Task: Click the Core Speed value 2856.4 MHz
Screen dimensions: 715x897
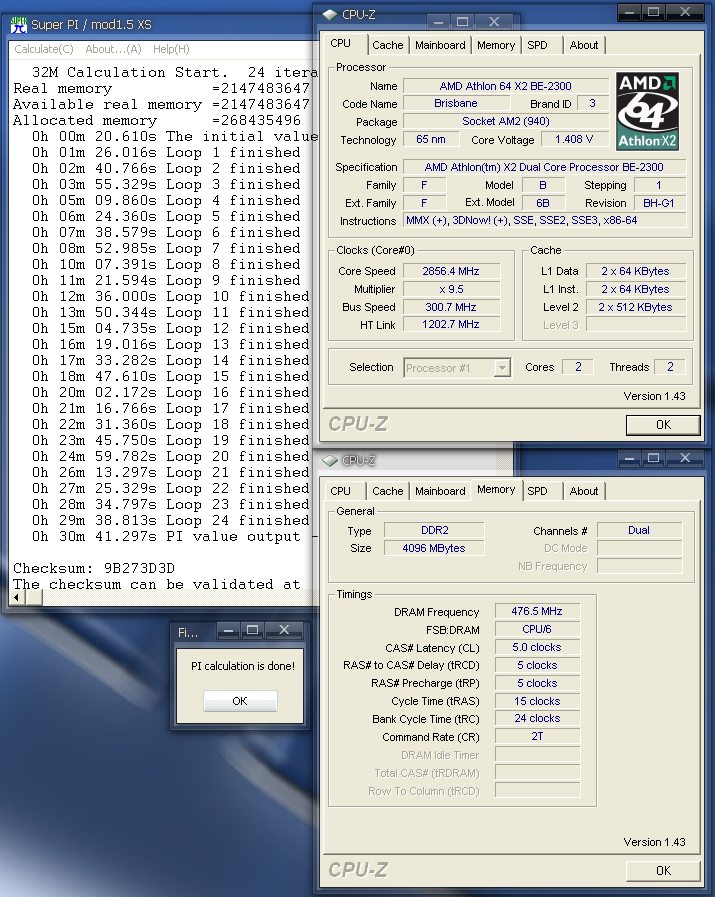Action: pos(451,271)
